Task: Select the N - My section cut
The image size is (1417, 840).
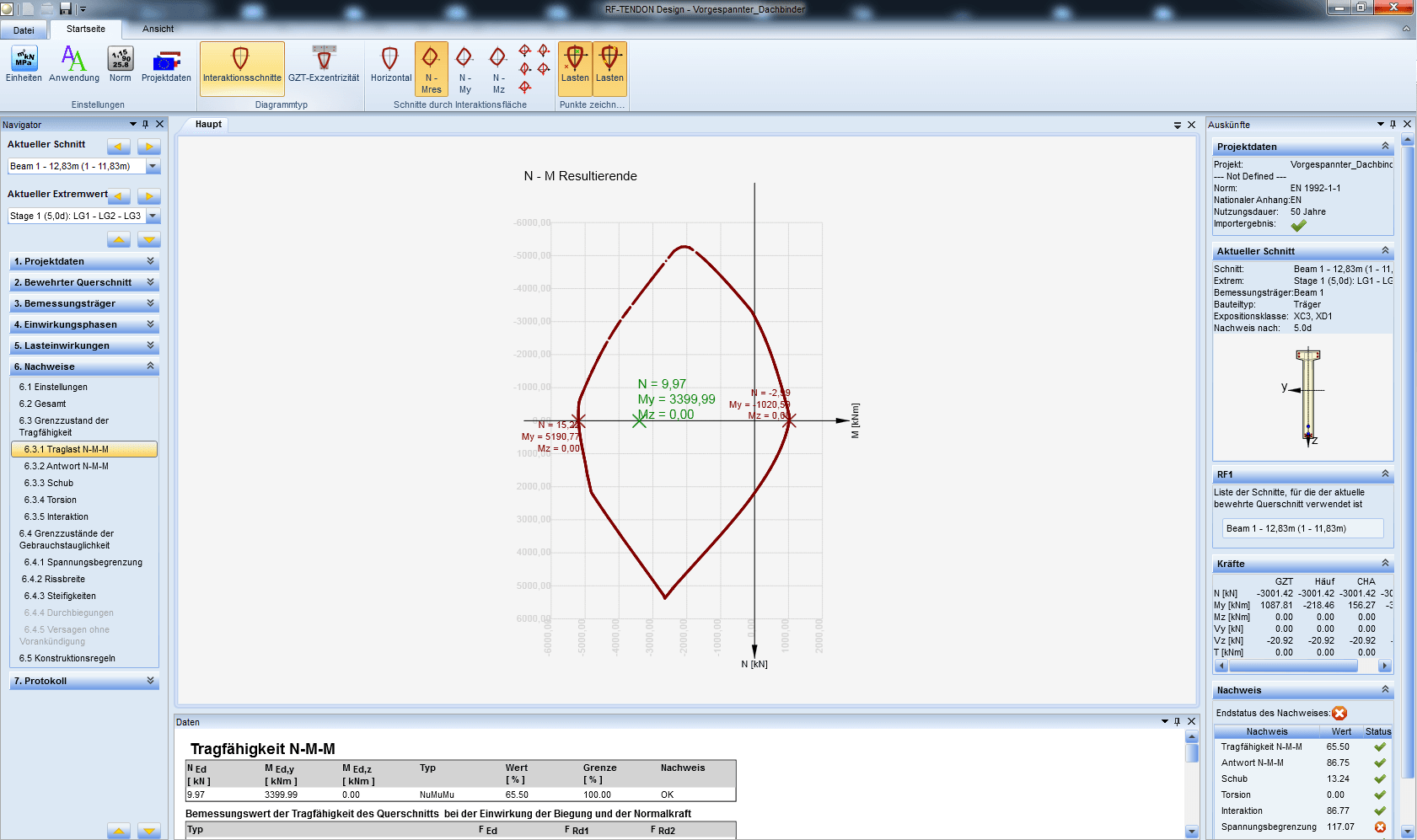Action: 464,69
